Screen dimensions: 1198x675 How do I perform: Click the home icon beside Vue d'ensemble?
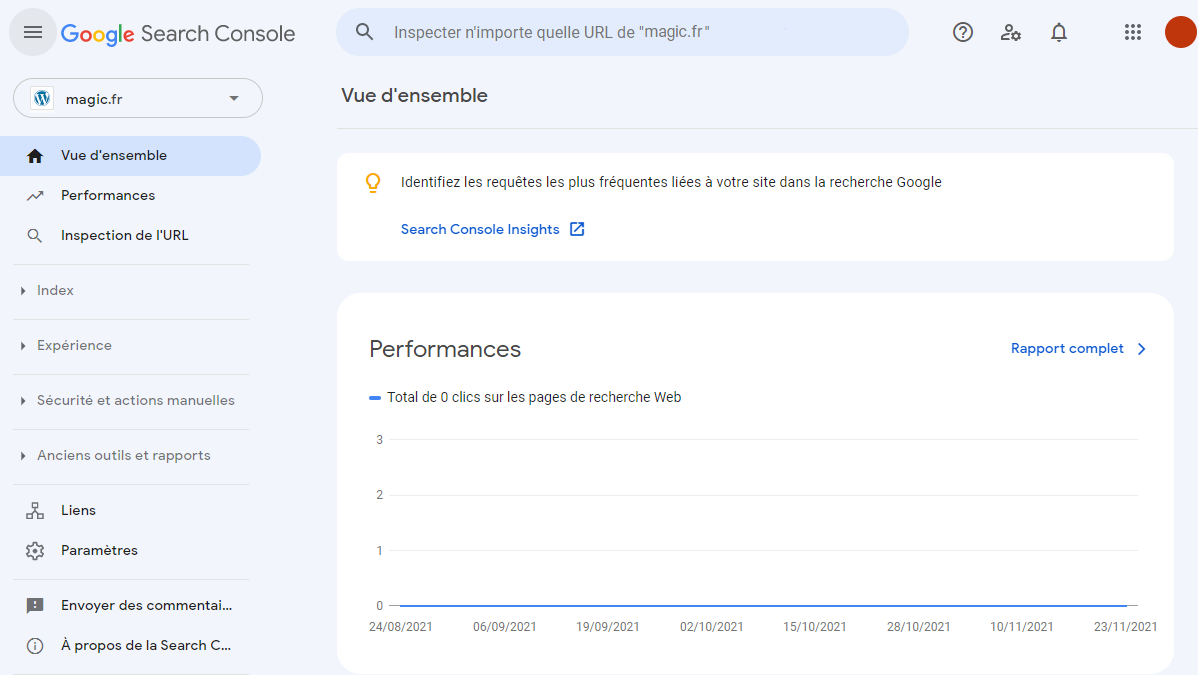[x=34, y=156]
